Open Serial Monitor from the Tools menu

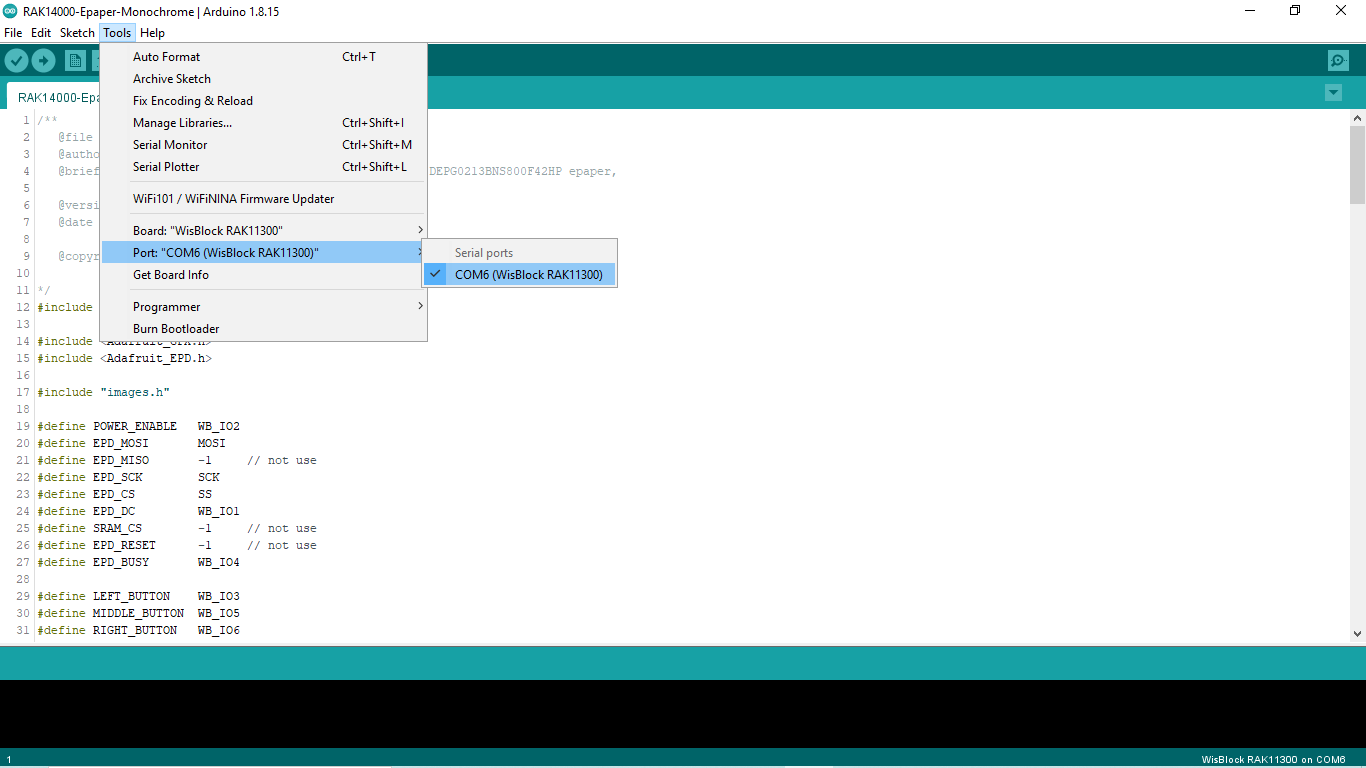coord(264,145)
